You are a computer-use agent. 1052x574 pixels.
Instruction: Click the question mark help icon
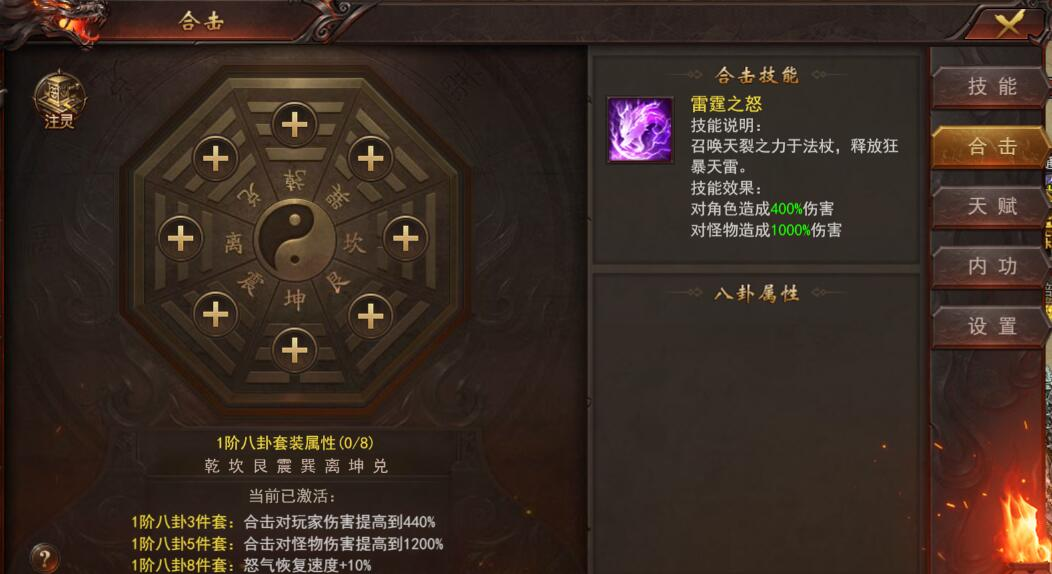tap(44, 558)
